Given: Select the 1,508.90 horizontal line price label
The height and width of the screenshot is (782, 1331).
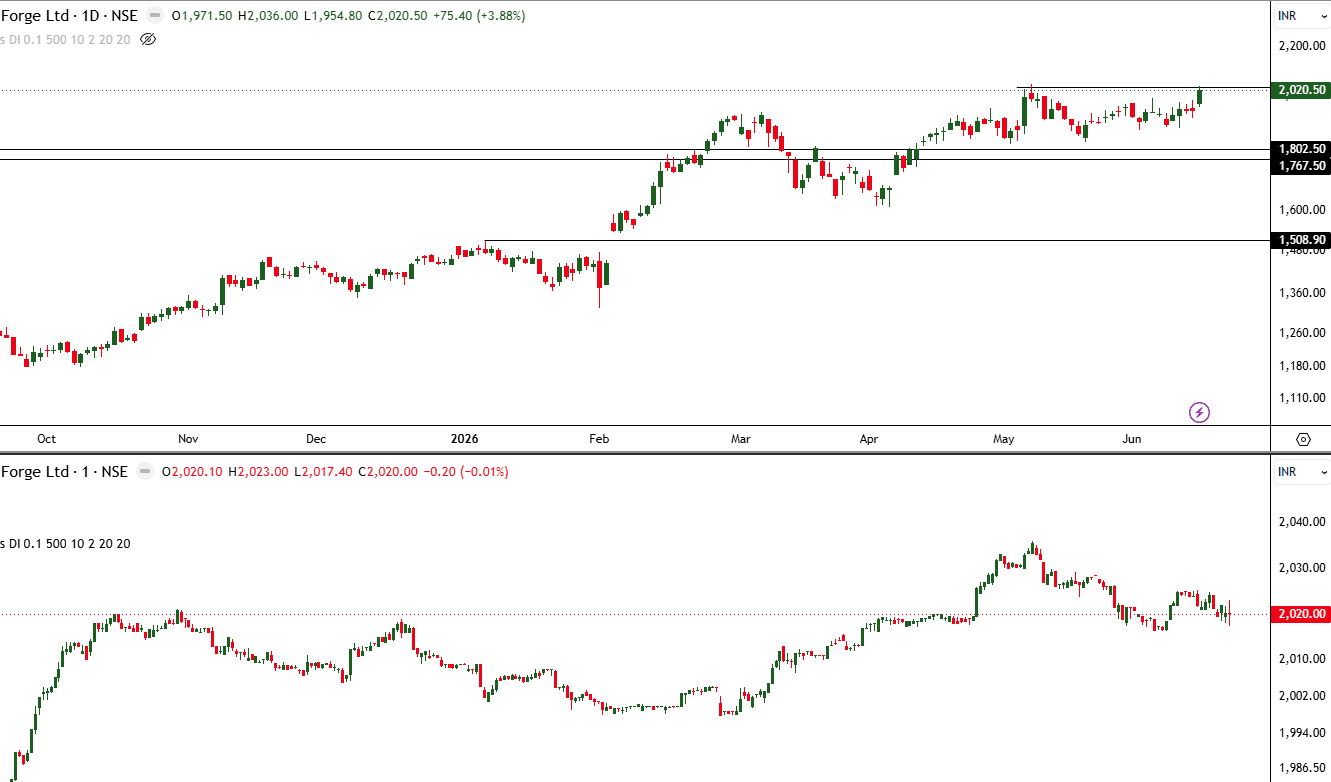Looking at the screenshot, I should (1302, 240).
